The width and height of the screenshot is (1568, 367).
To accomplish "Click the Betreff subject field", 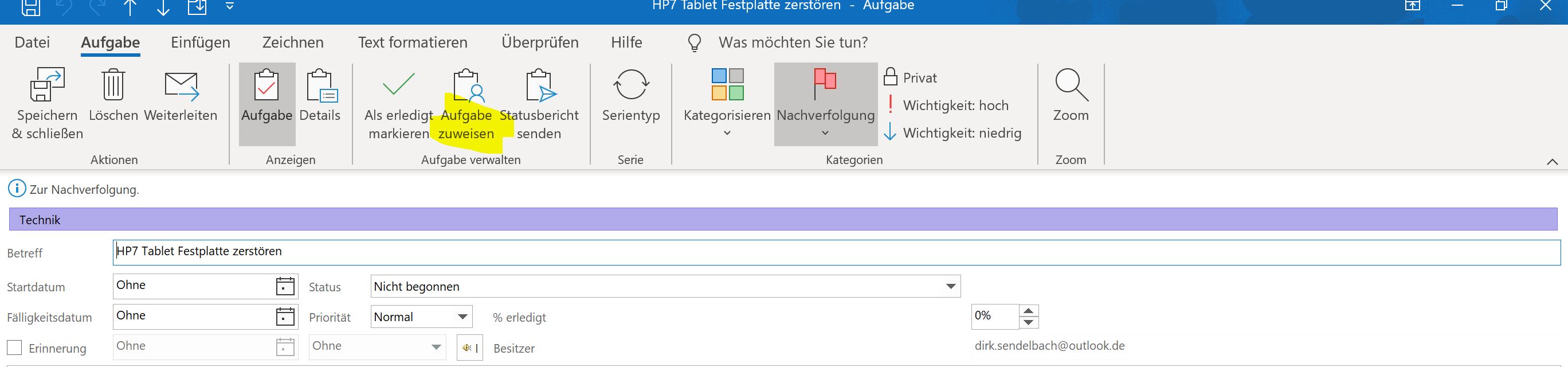I will pyautogui.click(x=836, y=252).
